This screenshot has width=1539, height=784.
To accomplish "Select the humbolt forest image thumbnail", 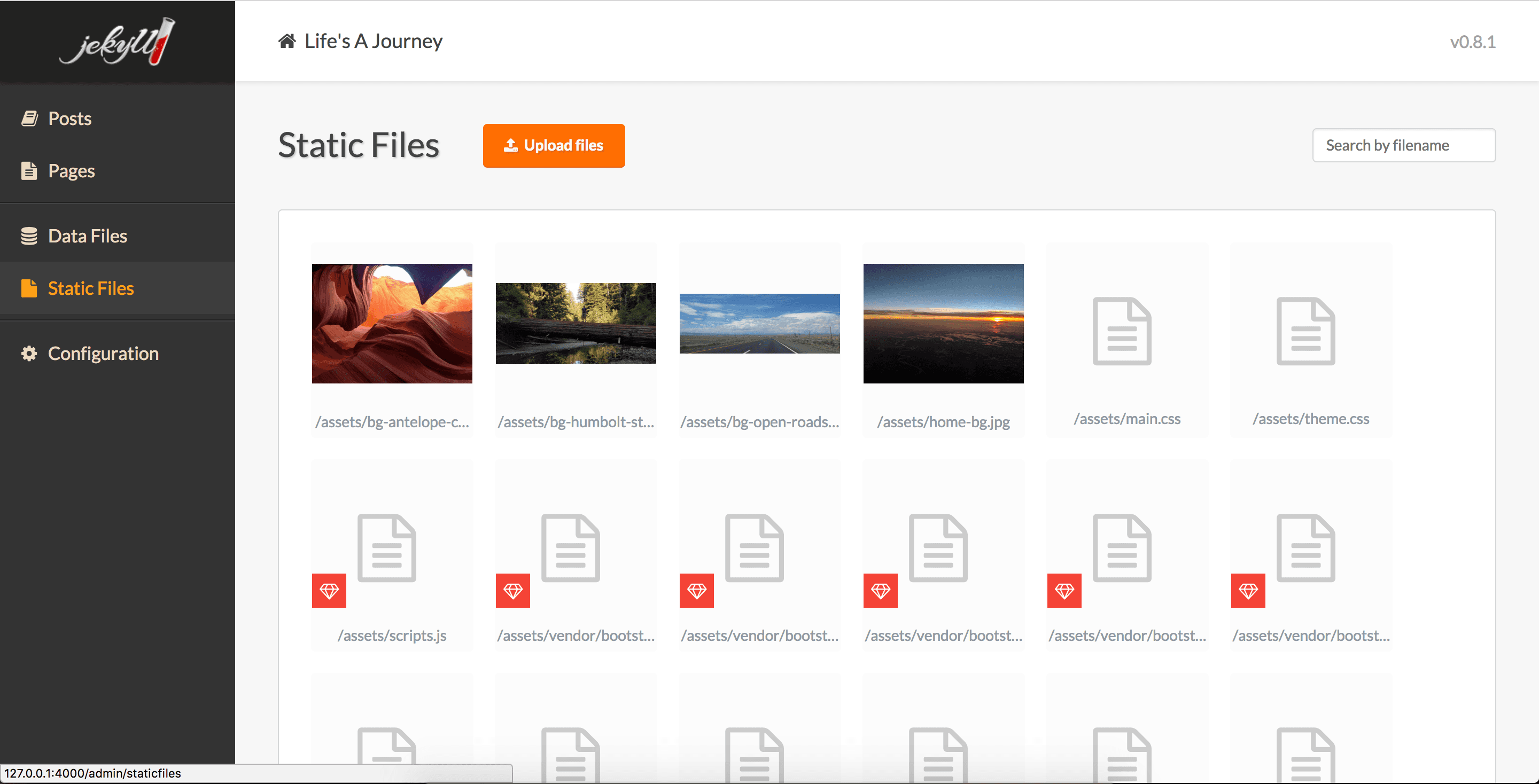I will coord(576,323).
